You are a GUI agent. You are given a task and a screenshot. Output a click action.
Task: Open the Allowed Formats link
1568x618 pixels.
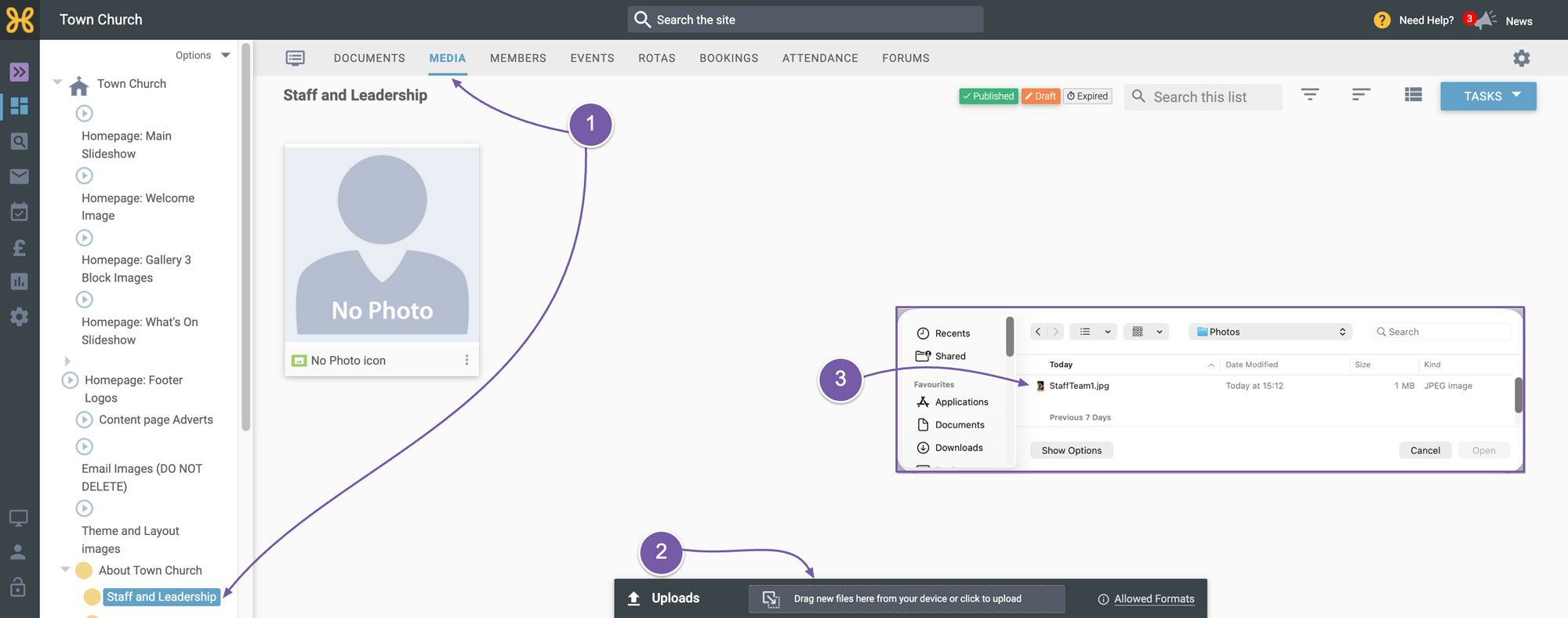click(1154, 598)
